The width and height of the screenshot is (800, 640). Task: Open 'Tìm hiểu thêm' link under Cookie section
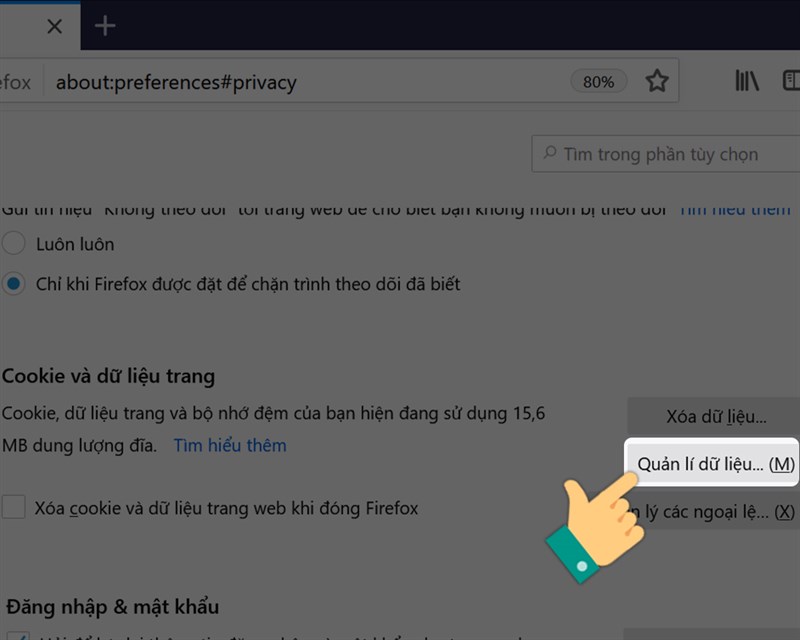(x=230, y=445)
